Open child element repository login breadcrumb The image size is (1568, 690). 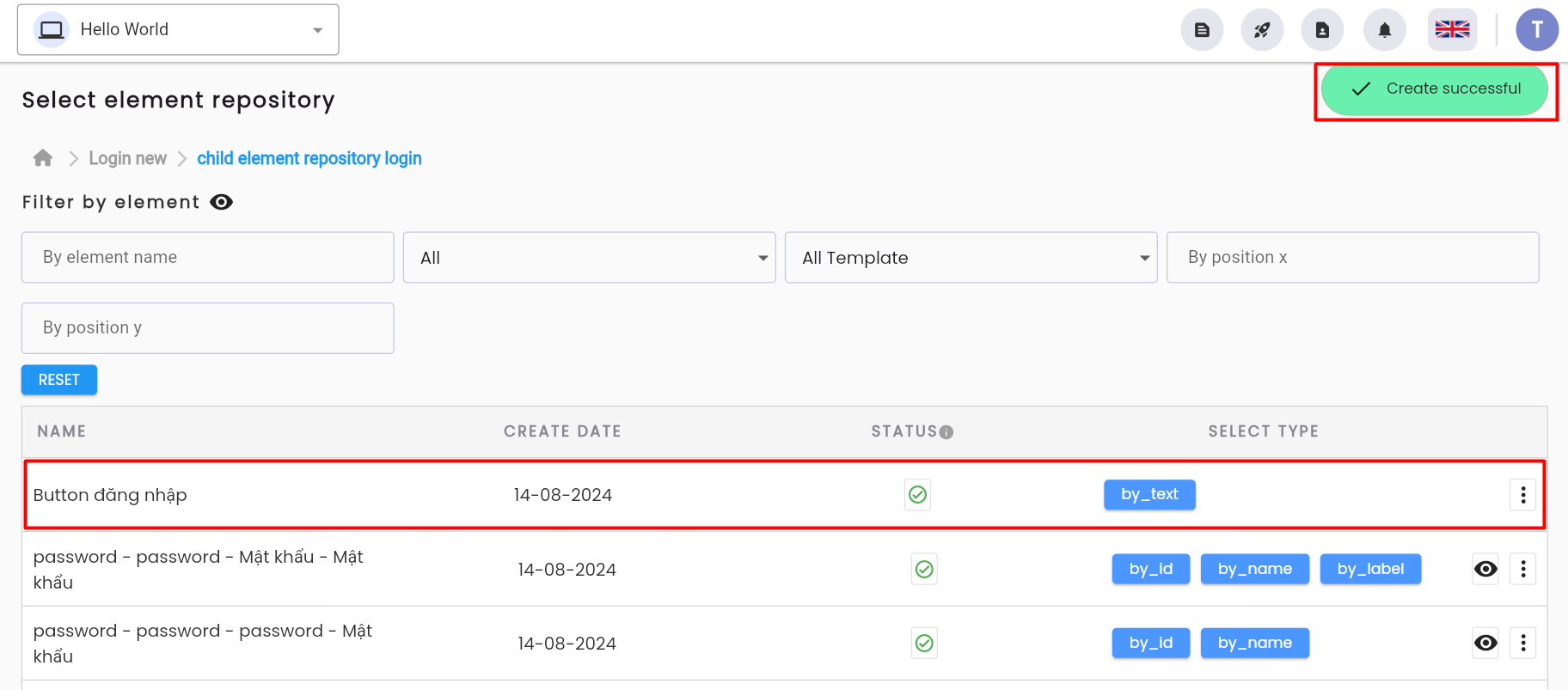(309, 158)
